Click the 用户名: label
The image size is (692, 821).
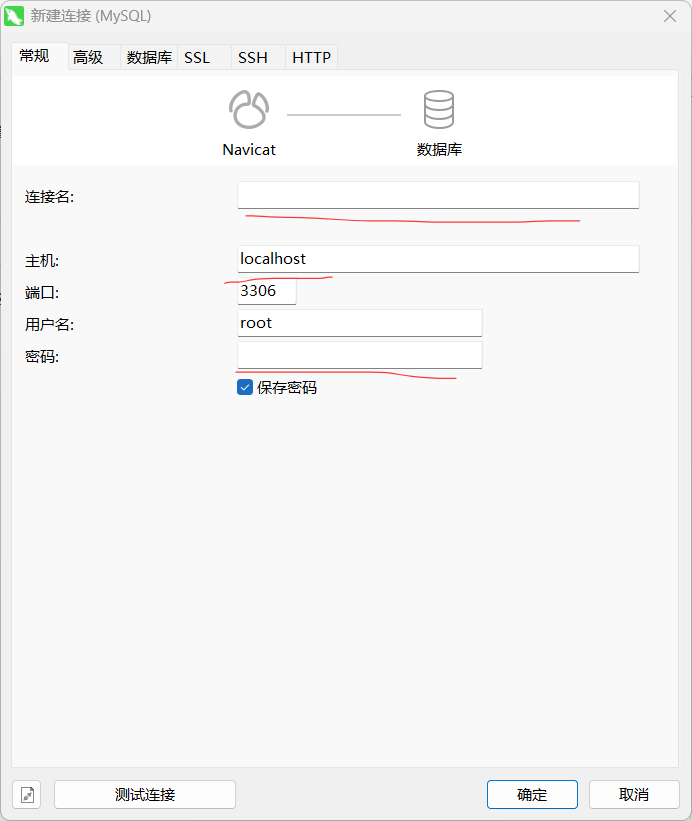tap(49, 325)
